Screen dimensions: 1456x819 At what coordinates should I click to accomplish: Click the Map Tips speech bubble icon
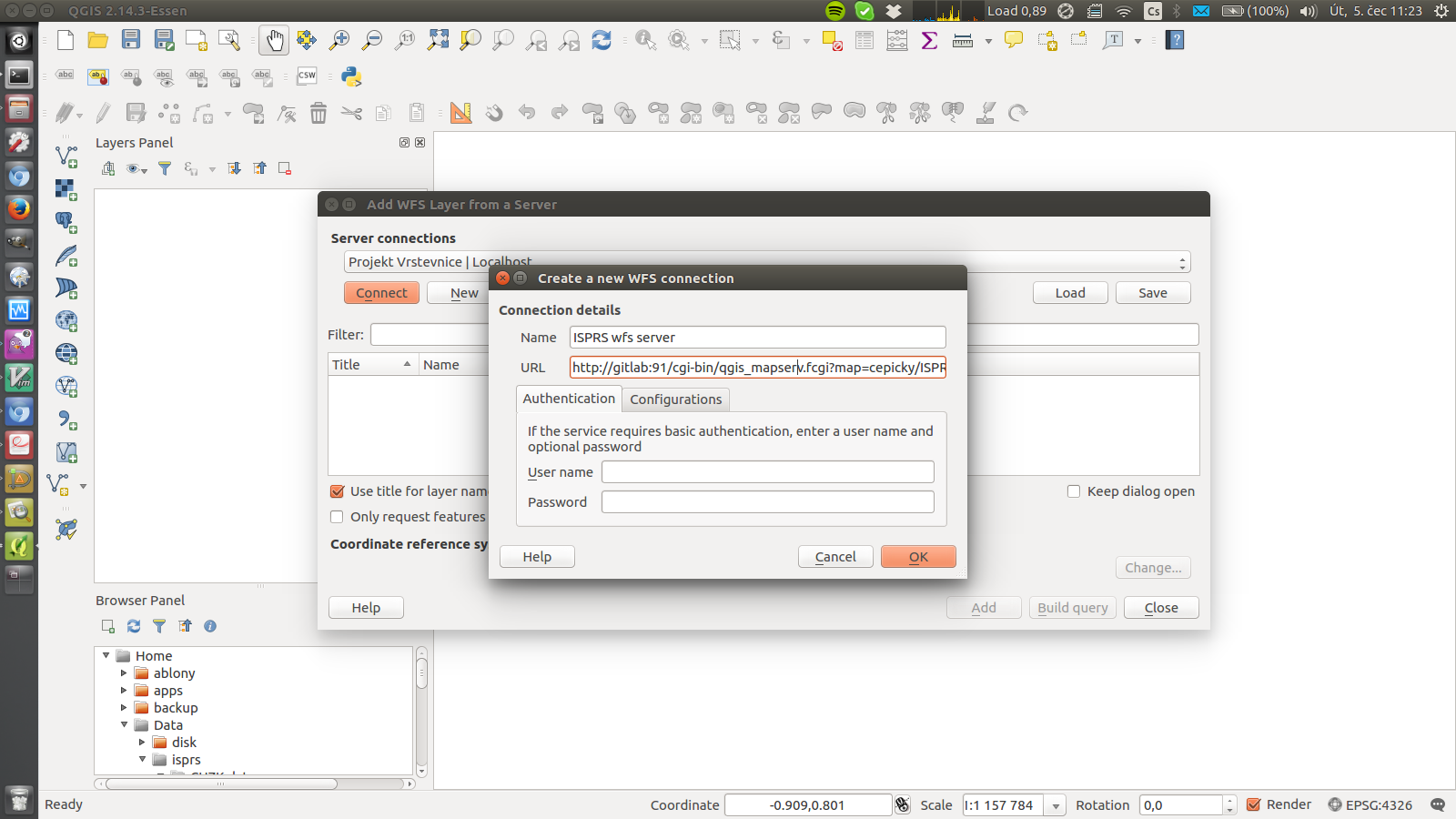pos(1014,39)
